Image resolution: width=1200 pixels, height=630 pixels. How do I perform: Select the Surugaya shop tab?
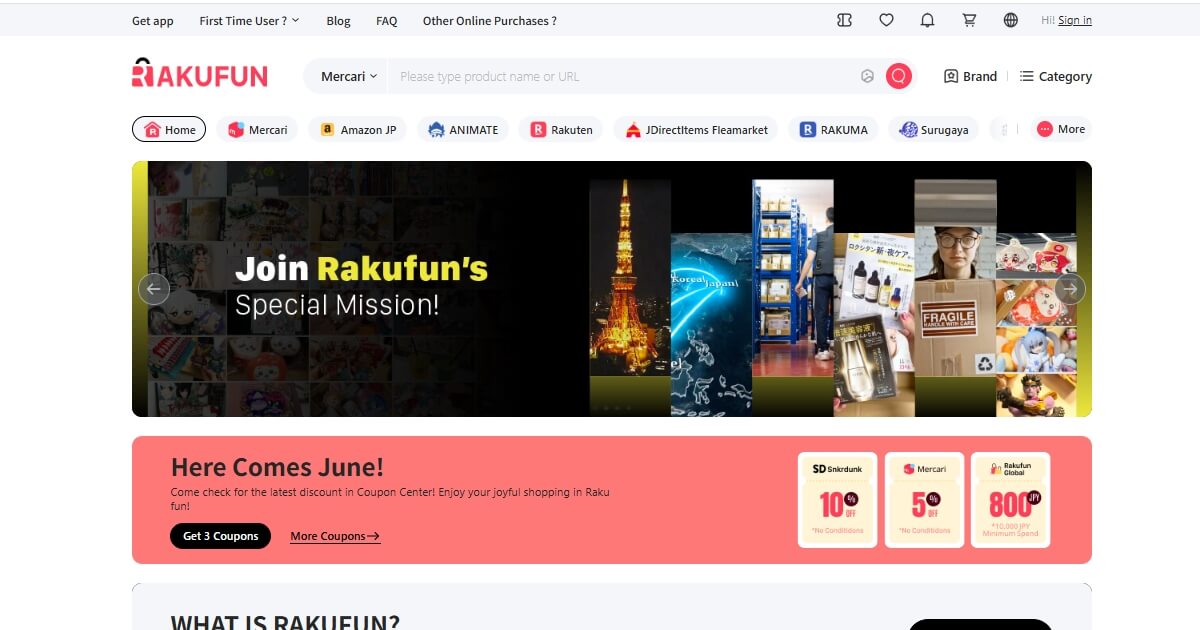pos(934,129)
